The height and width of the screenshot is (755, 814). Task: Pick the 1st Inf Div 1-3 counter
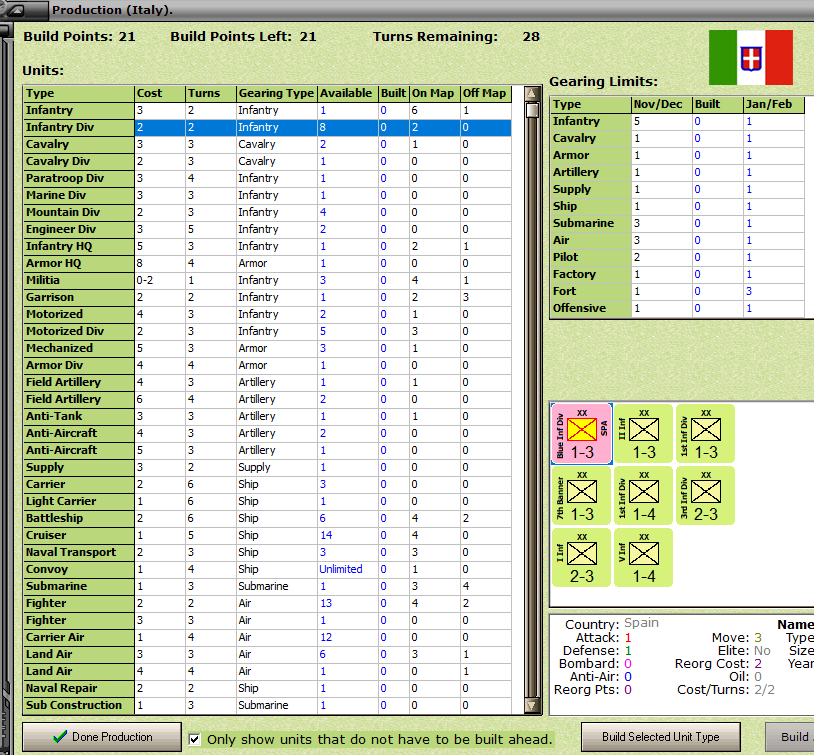click(706, 434)
